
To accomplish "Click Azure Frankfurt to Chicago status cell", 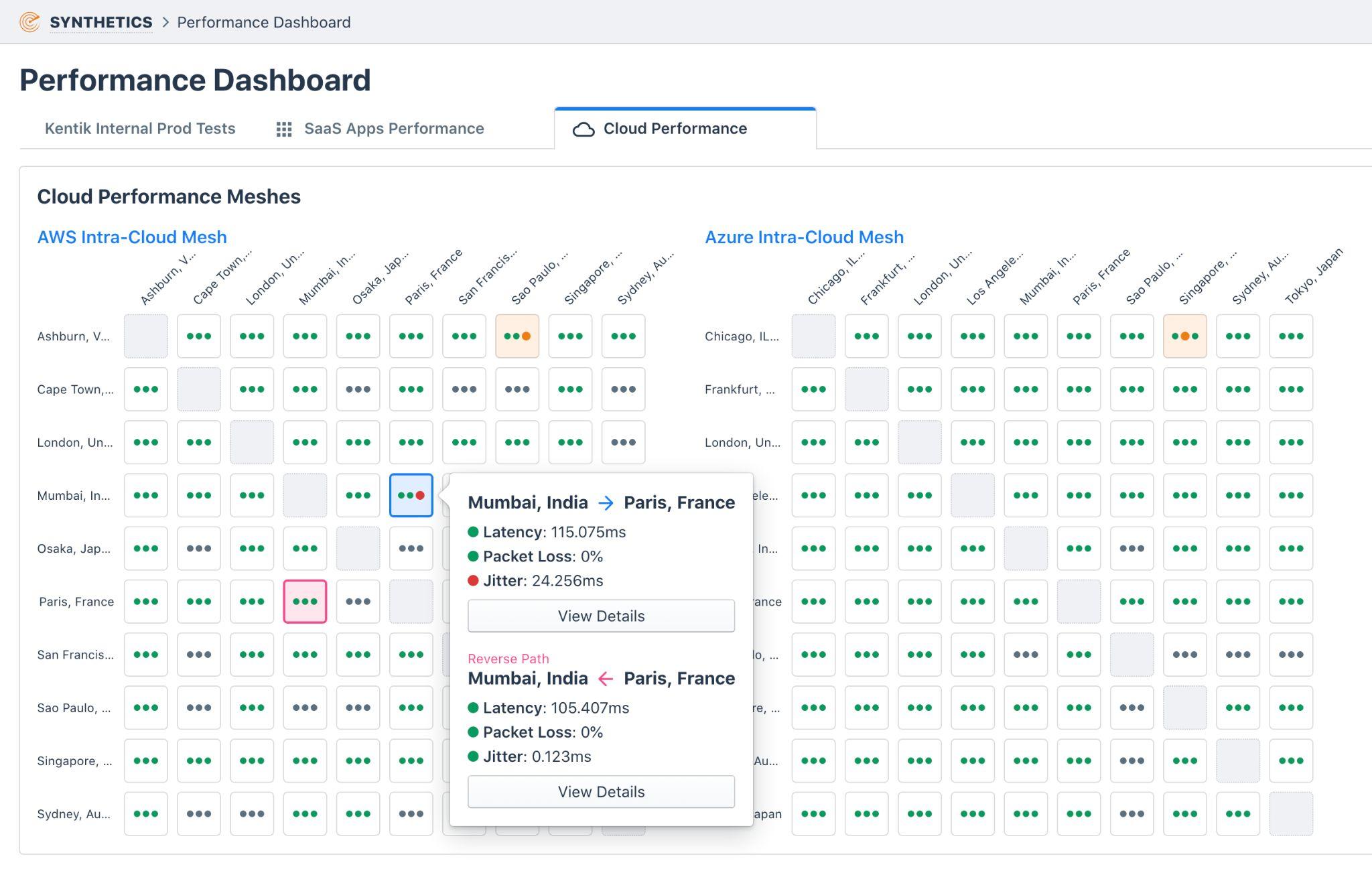I will [813, 389].
